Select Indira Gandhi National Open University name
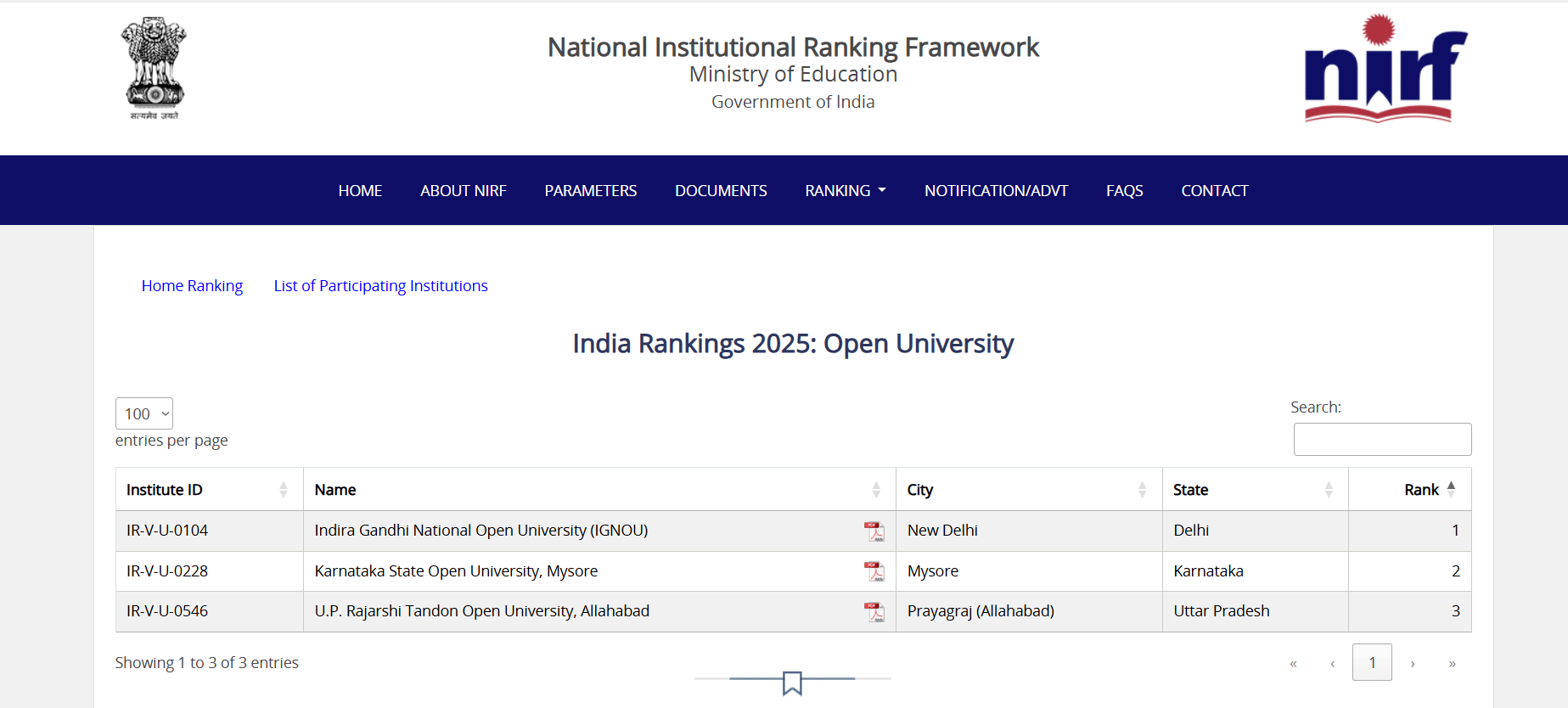The height and width of the screenshot is (708, 1568). 481,531
